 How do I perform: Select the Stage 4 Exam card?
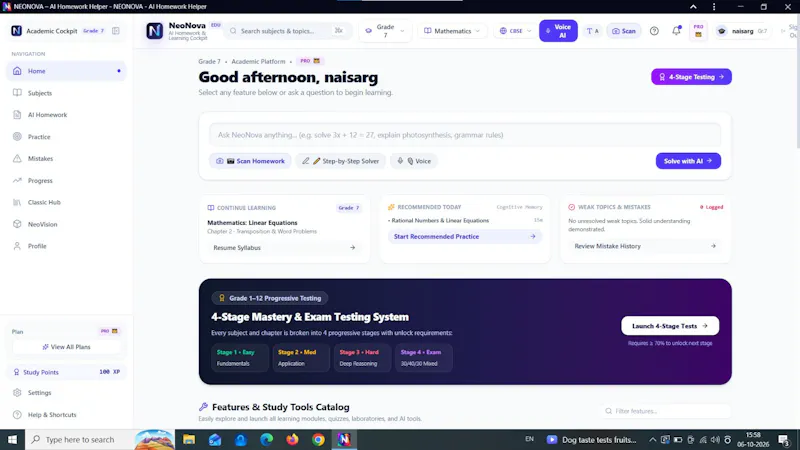(423, 358)
